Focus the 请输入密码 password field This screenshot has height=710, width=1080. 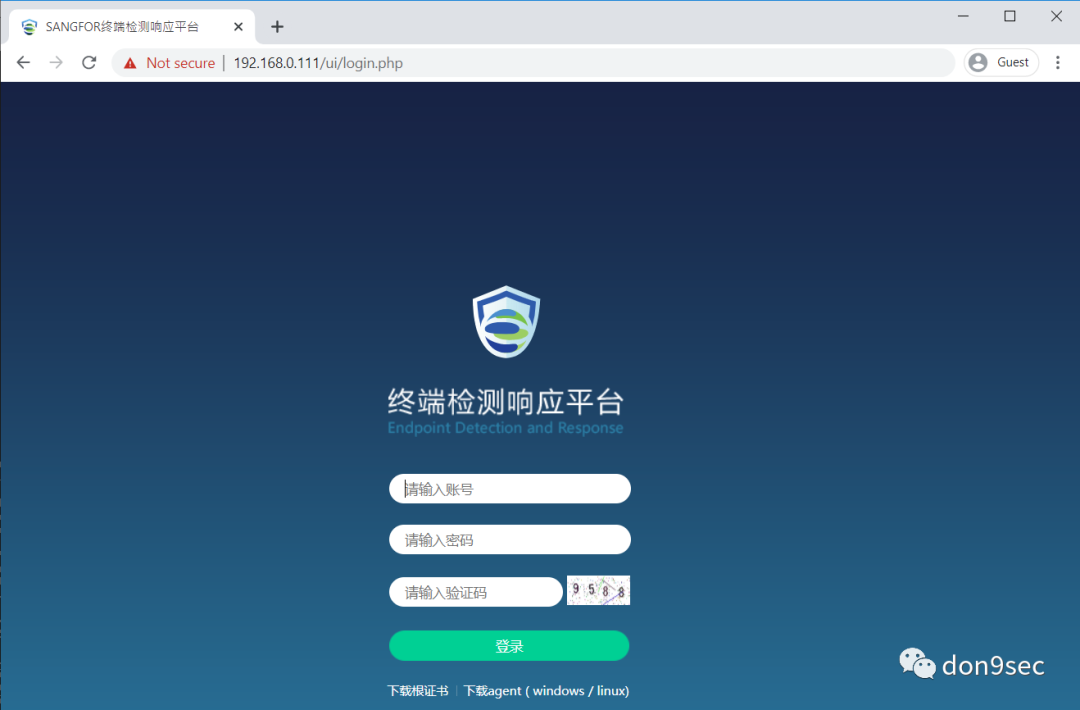pos(510,540)
